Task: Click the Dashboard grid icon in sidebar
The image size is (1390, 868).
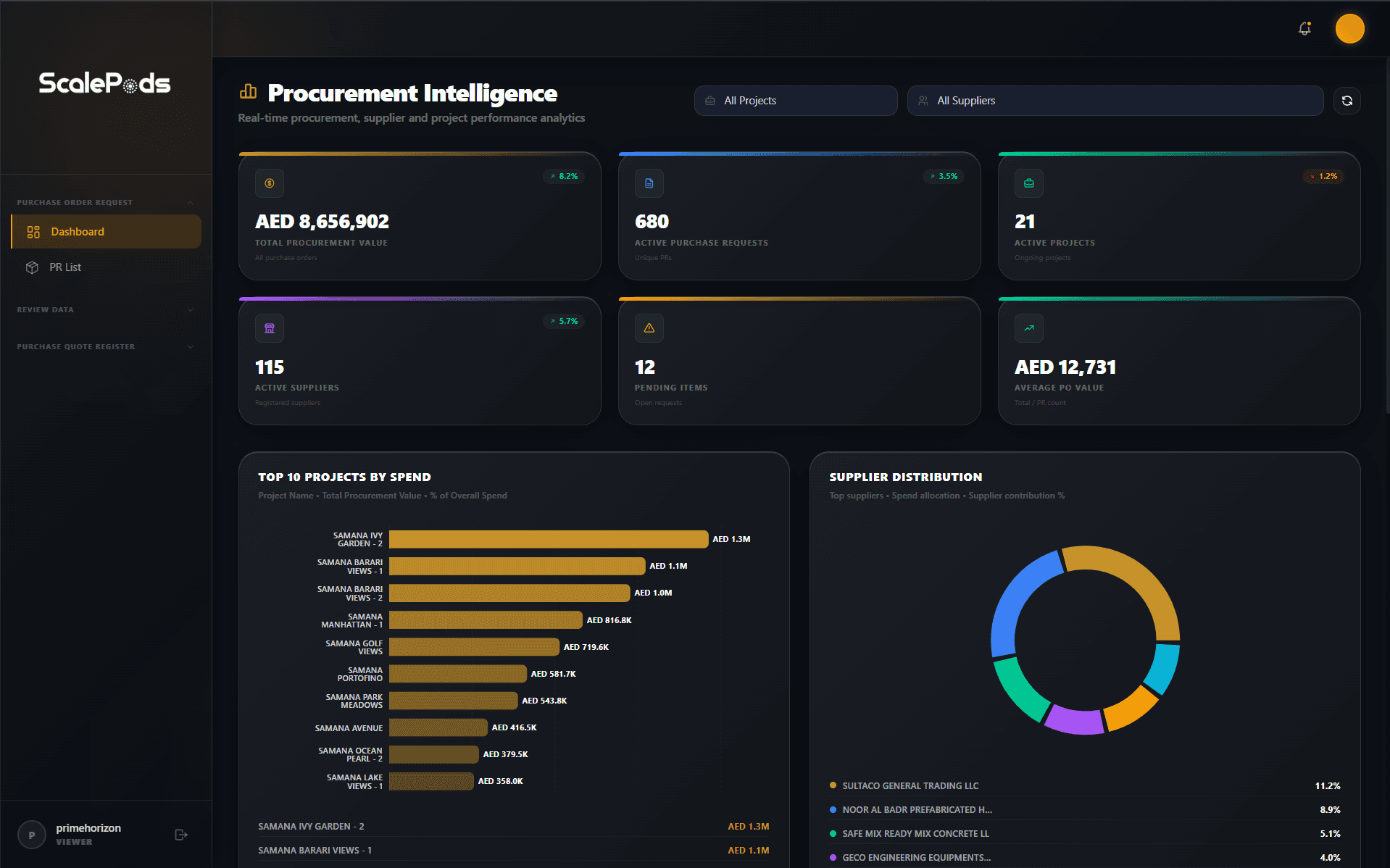Action: tap(33, 232)
